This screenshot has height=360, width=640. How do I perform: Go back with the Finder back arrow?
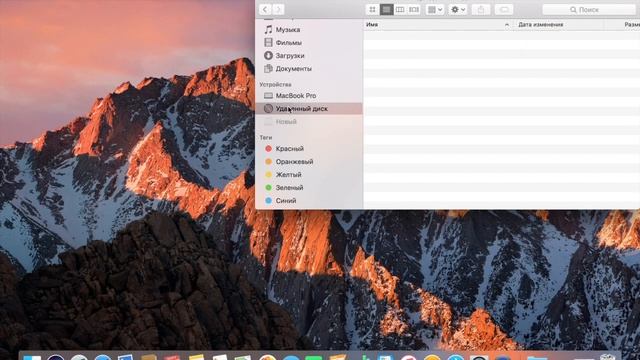click(265, 9)
